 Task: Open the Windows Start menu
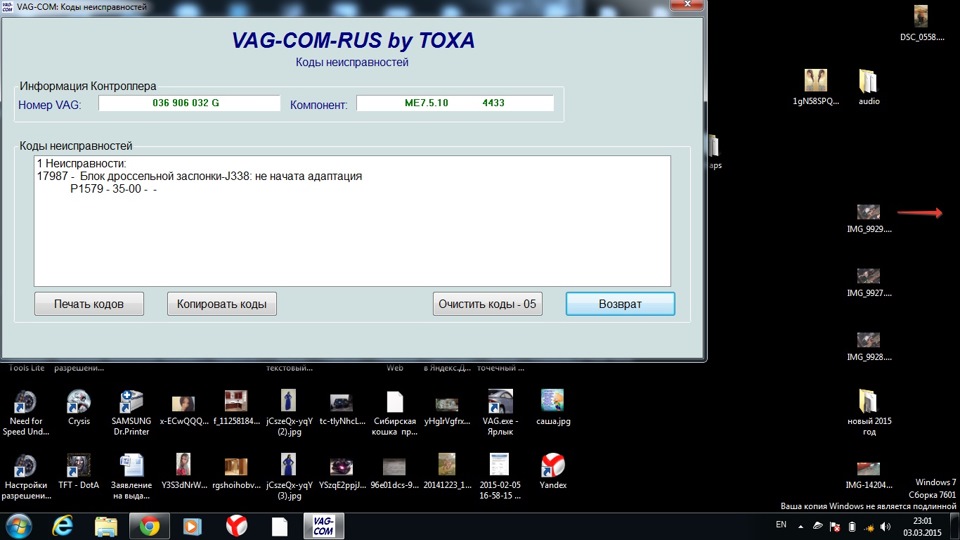[18, 527]
